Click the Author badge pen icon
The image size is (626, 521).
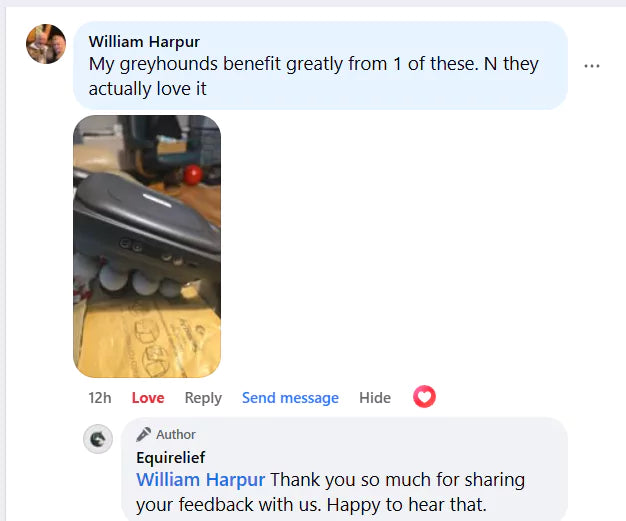pyautogui.click(x=143, y=434)
